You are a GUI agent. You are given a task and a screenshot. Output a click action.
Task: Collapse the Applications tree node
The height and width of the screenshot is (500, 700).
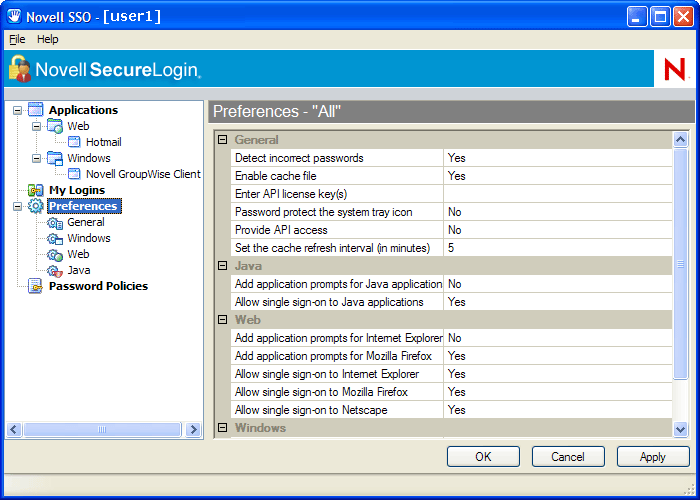pyautogui.click(x=17, y=110)
